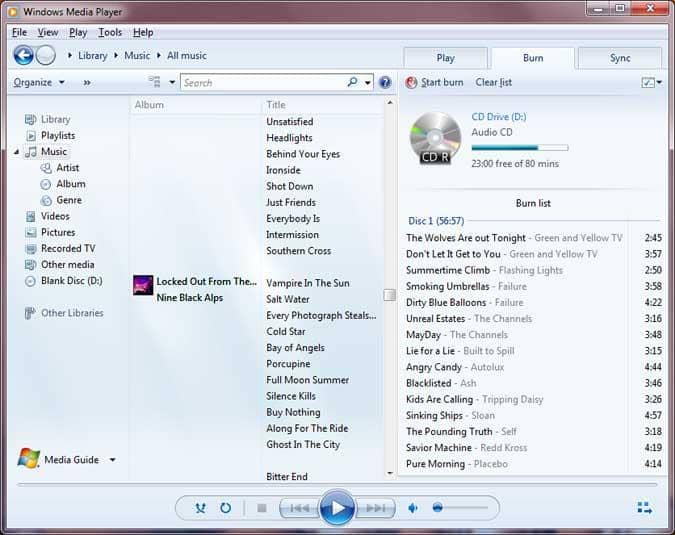Click the CD R disc image
The width and height of the screenshot is (675, 535).
(435, 138)
